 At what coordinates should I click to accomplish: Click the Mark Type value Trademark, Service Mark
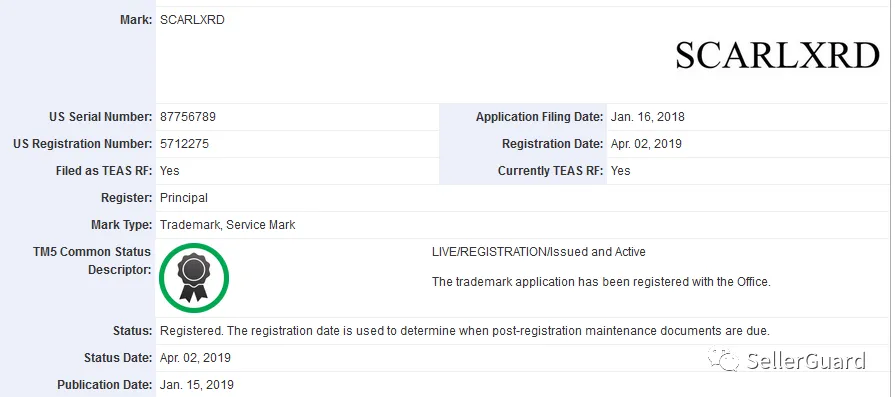[228, 225]
